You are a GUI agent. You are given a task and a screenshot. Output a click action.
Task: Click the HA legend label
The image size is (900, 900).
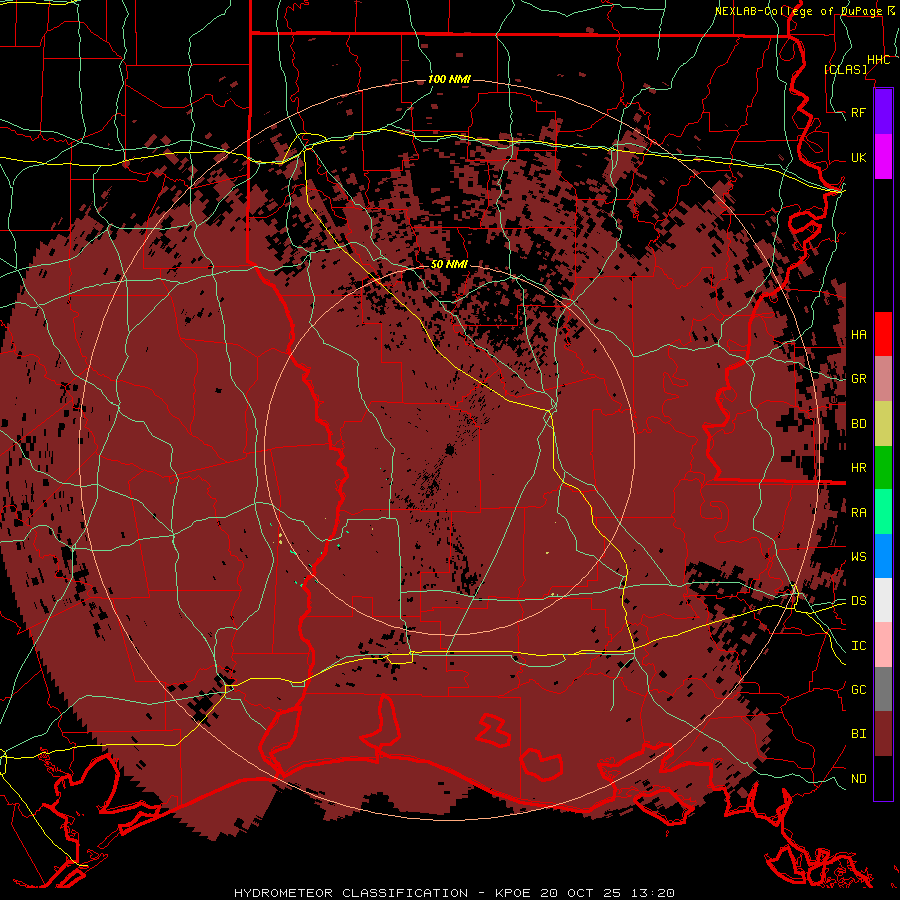click(858, 335)
